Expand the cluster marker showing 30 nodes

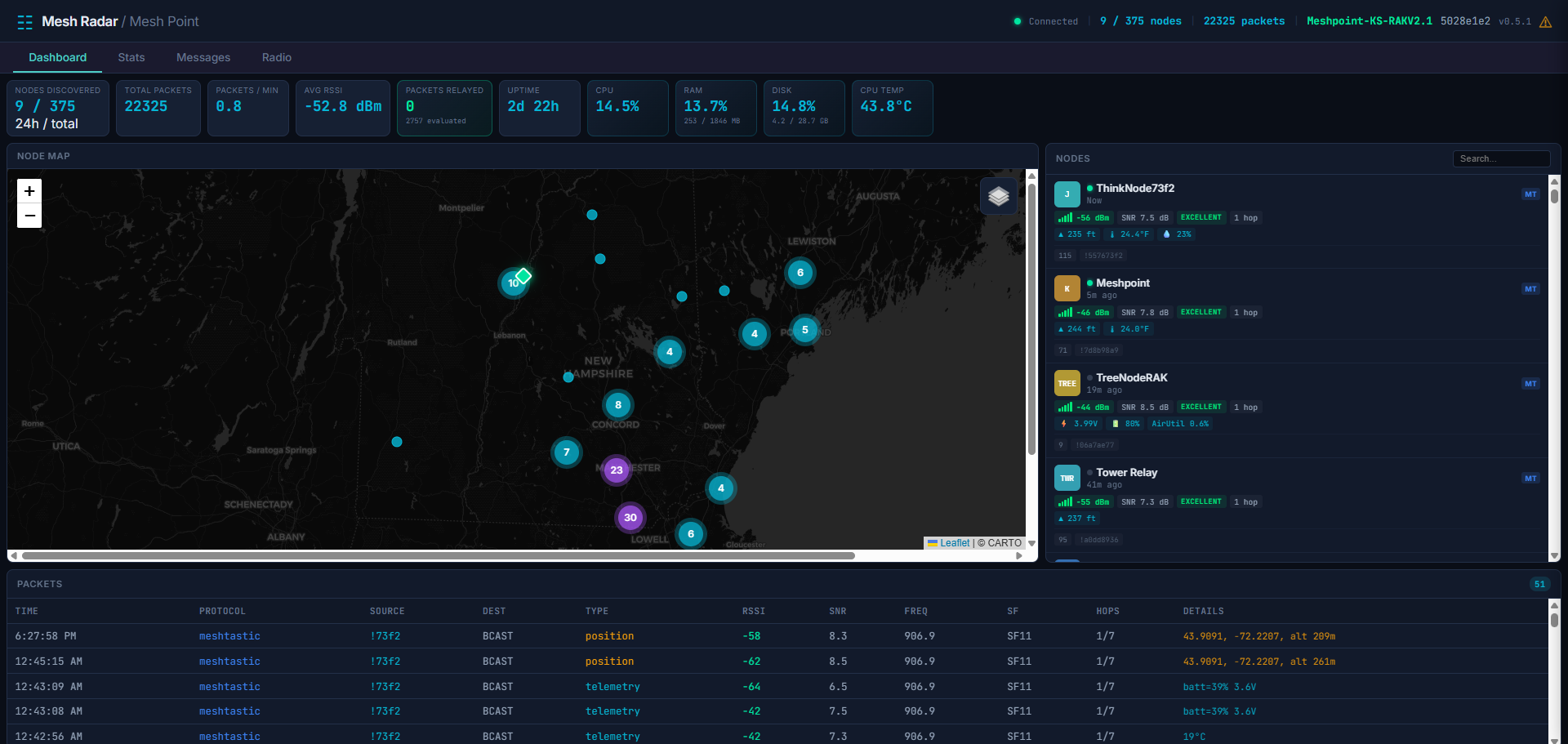point(630,517)
